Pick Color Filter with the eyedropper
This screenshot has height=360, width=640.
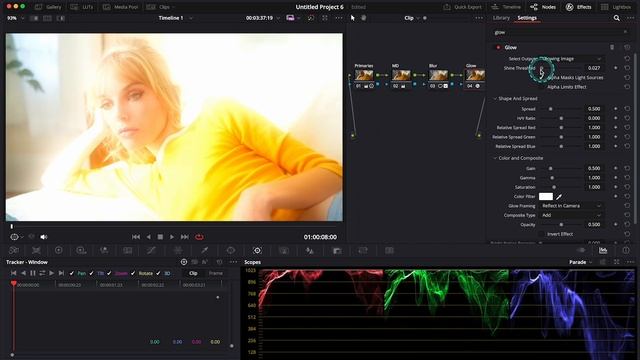559,197
